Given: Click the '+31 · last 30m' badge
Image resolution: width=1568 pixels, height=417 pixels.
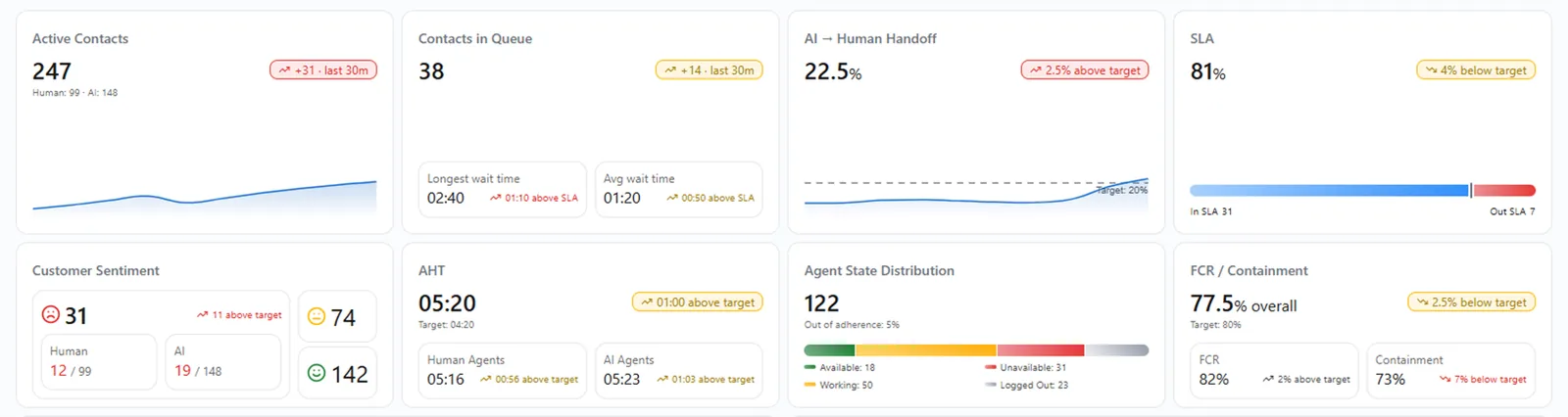Looking at the screenshot, I should (323, 70).
